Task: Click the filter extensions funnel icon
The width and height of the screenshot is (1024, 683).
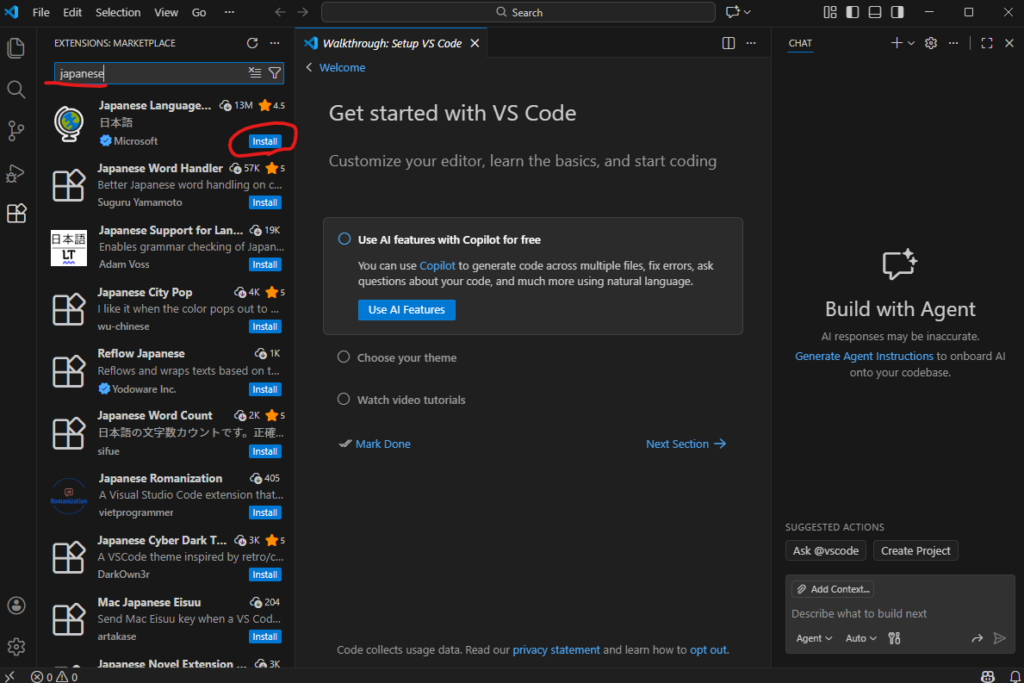Action: click(x=275, y=73)
